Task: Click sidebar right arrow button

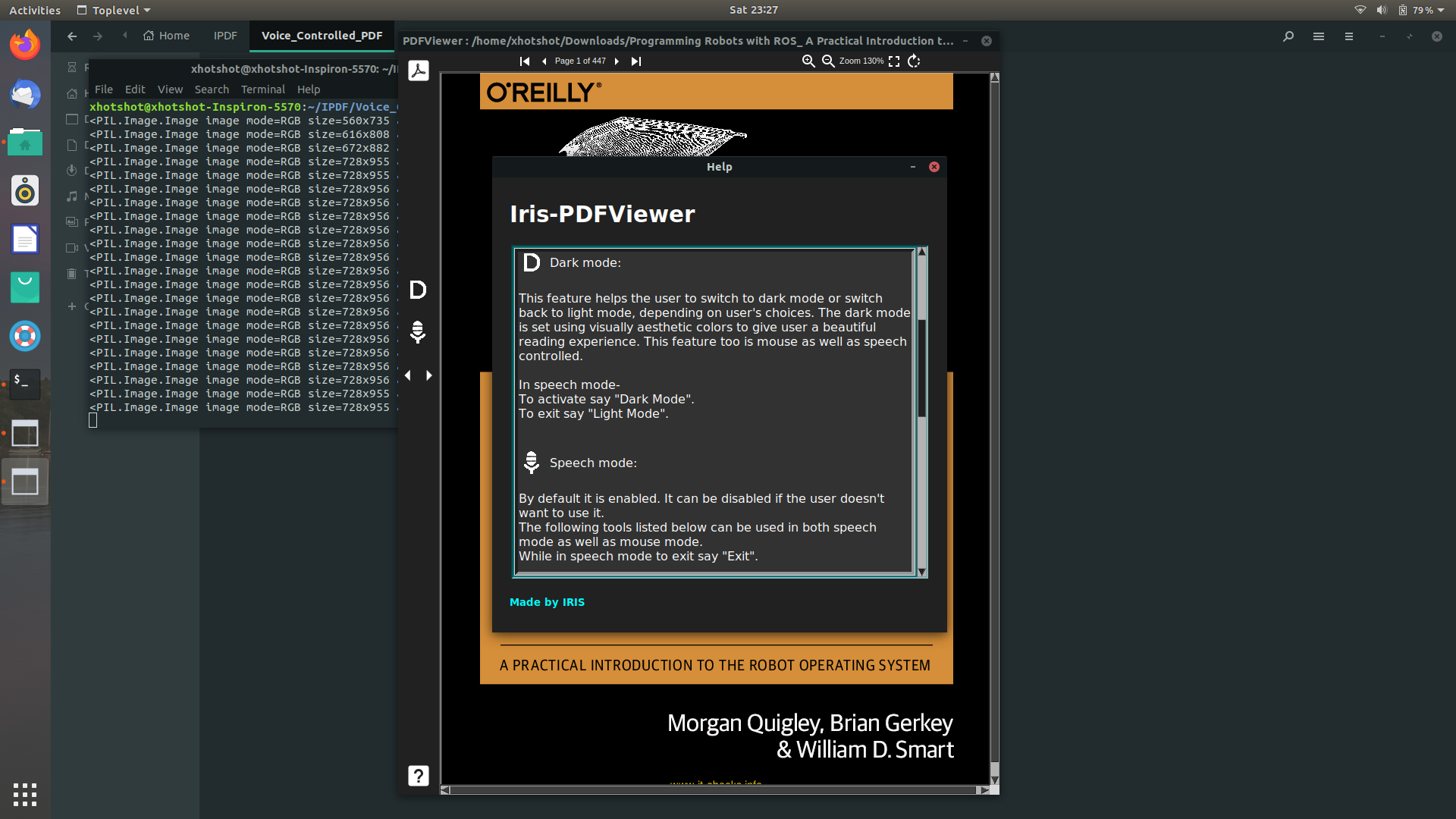Action: pyautogui.click(x=429, y=375)
